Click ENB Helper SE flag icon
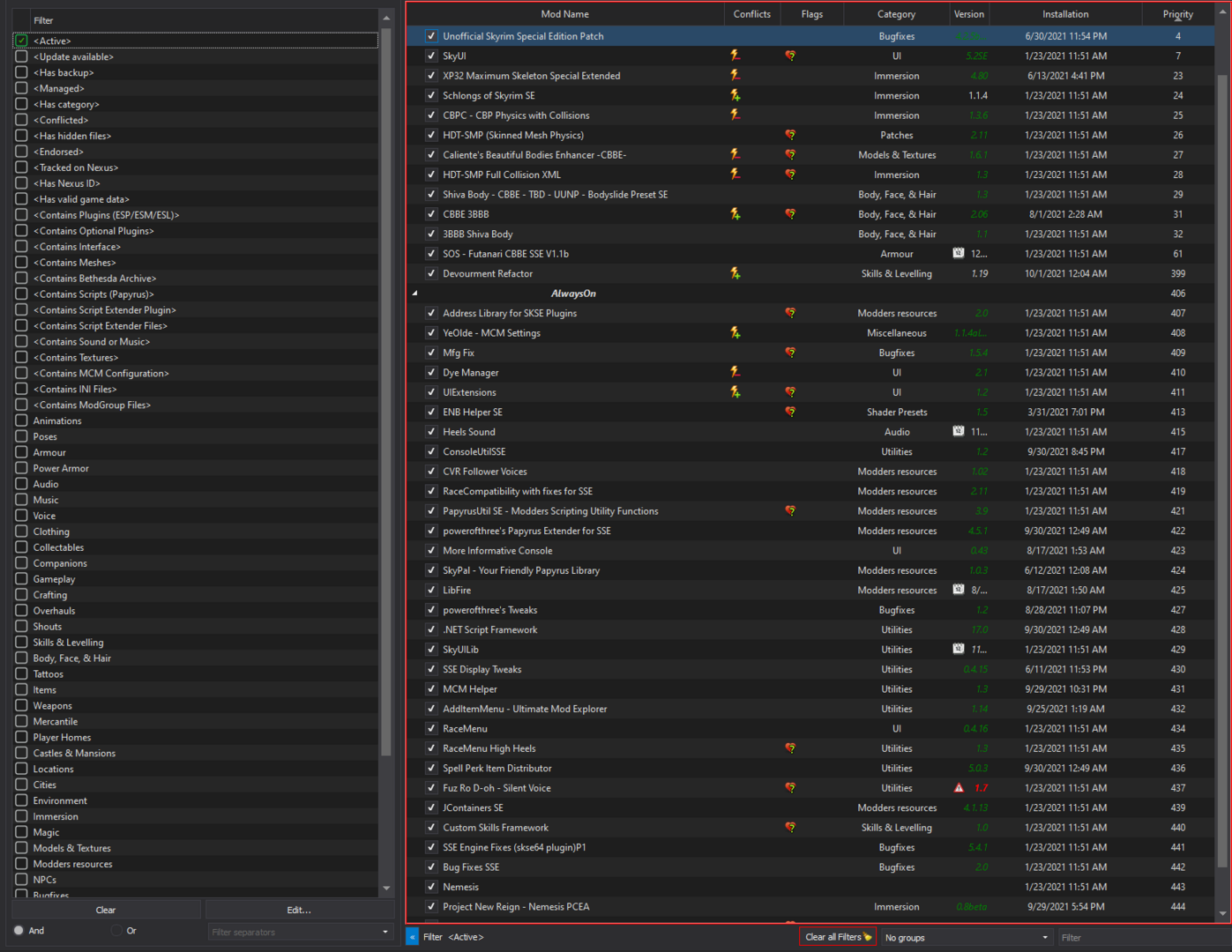 click(790, 412)
